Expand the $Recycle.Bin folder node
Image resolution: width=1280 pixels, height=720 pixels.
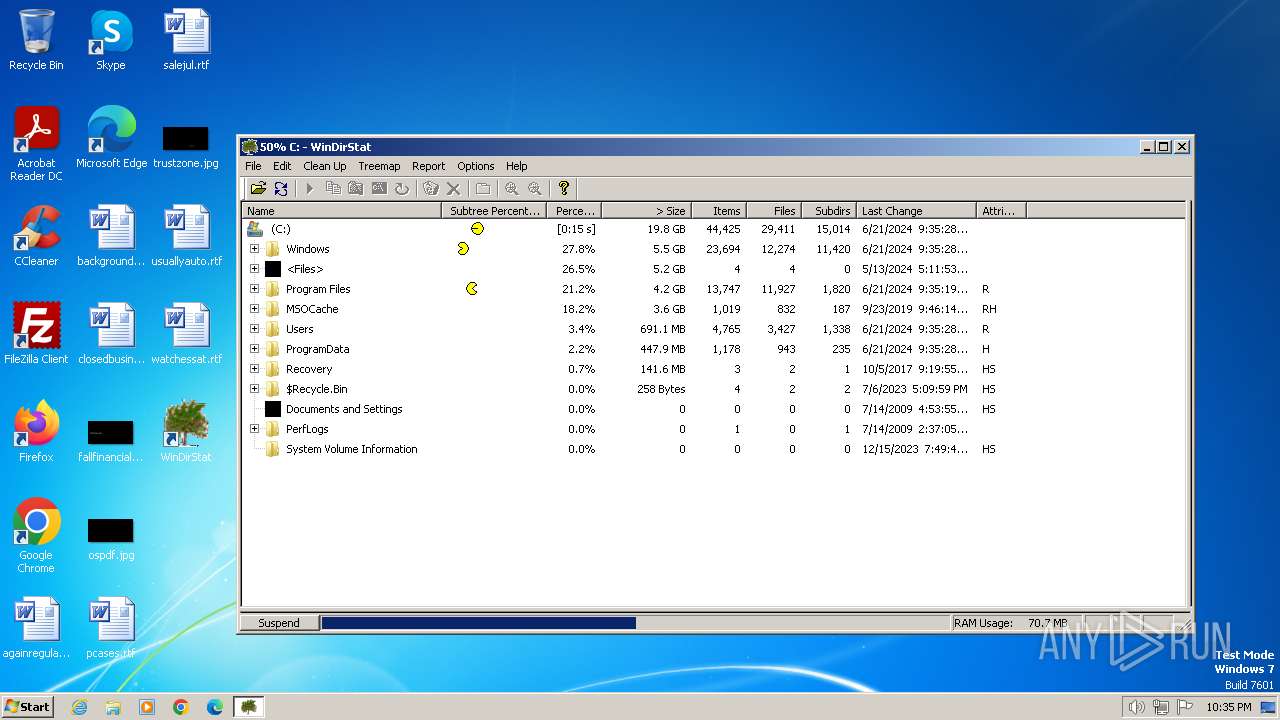(x=254, y=389)
